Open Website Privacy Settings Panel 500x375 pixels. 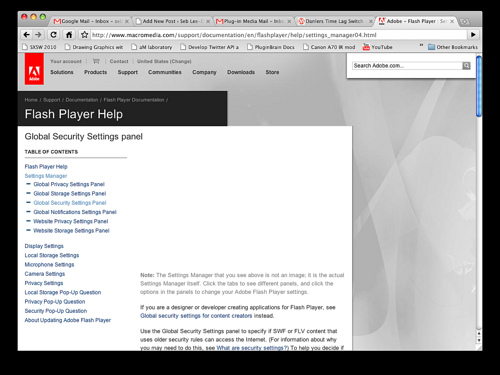pos(71,221)
